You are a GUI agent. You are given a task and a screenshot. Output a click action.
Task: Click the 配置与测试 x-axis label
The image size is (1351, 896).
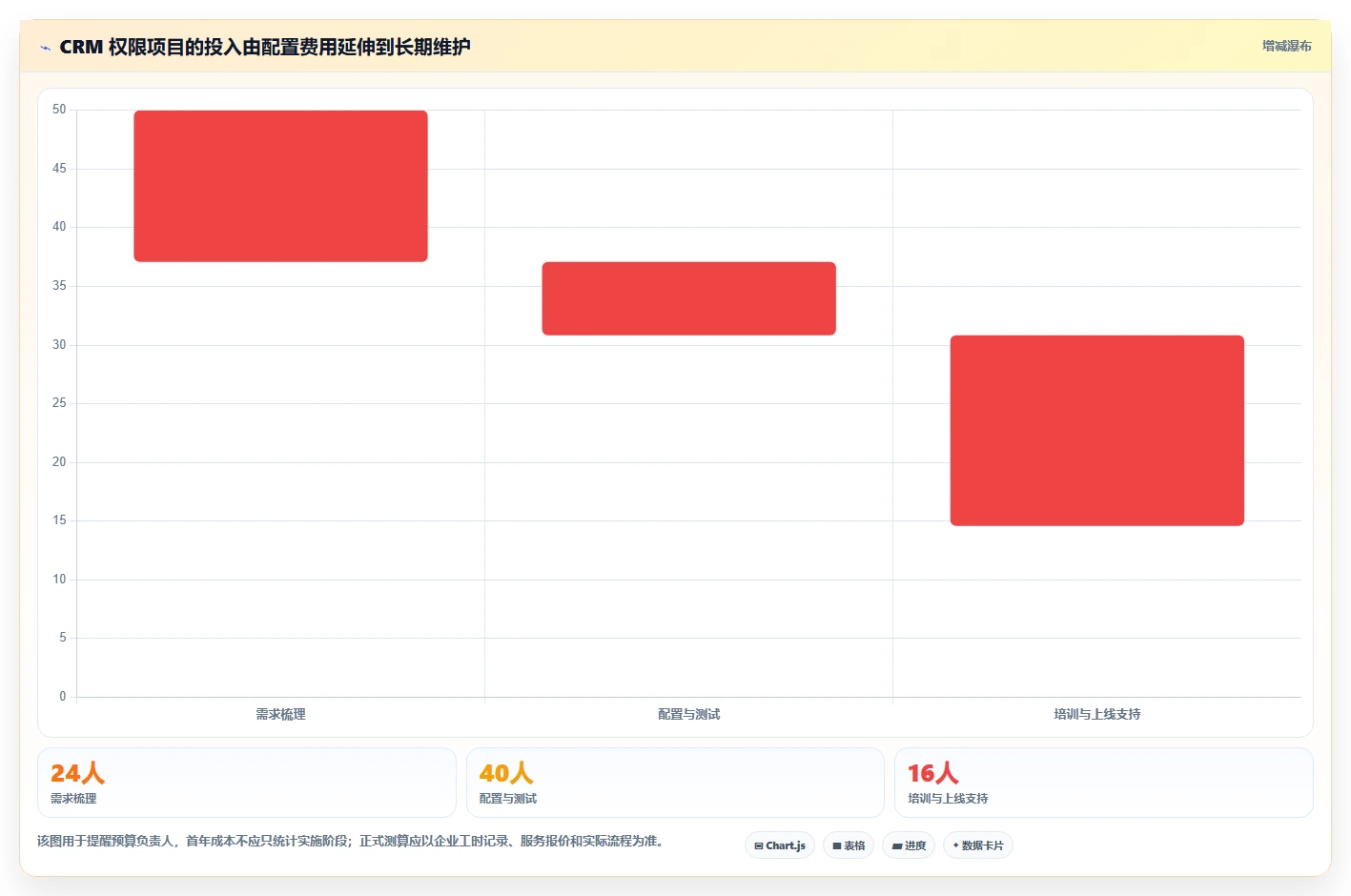689,714
